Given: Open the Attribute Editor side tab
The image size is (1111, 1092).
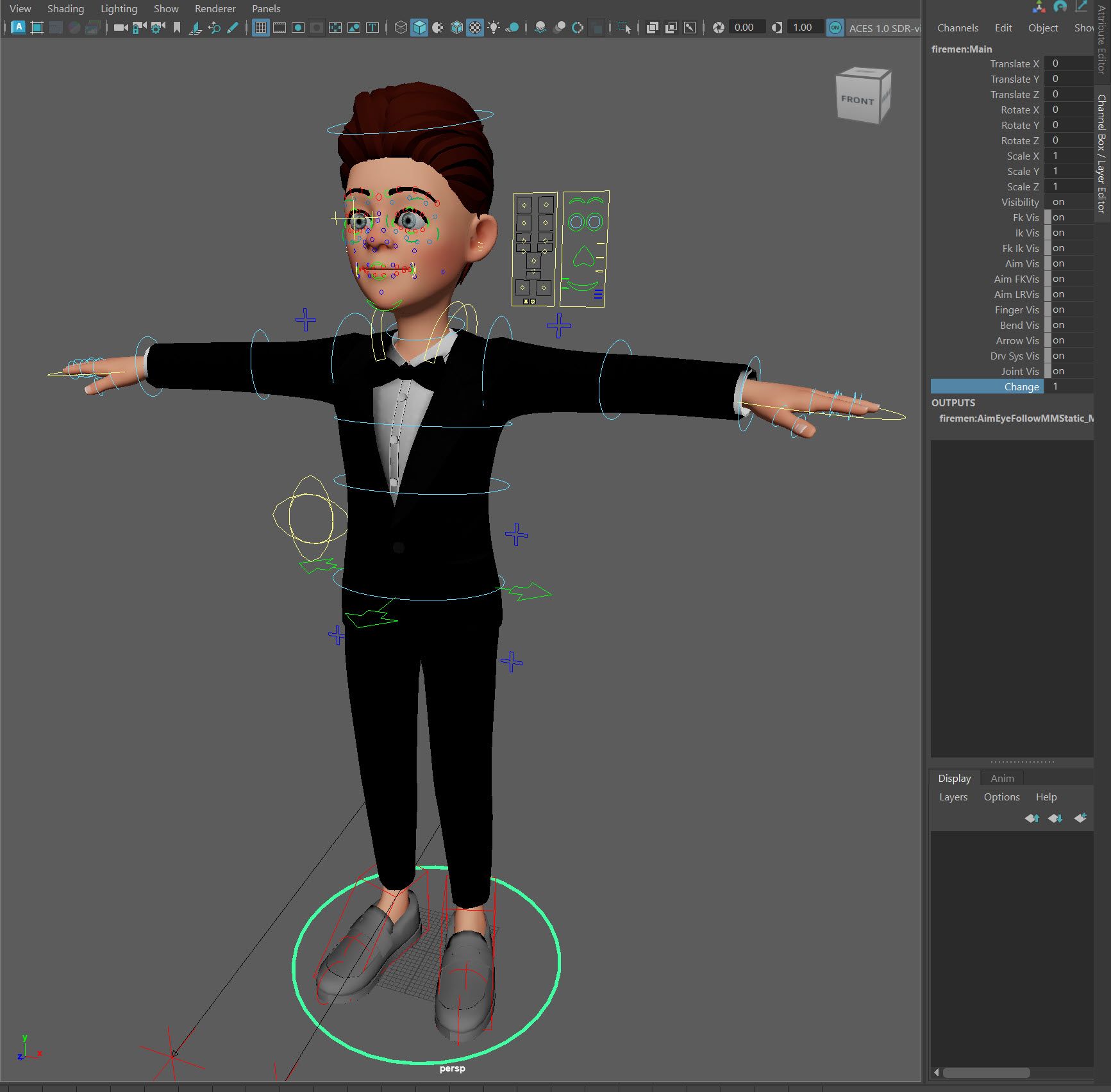Looking at the screenshot, I should tap(1102, 42).
